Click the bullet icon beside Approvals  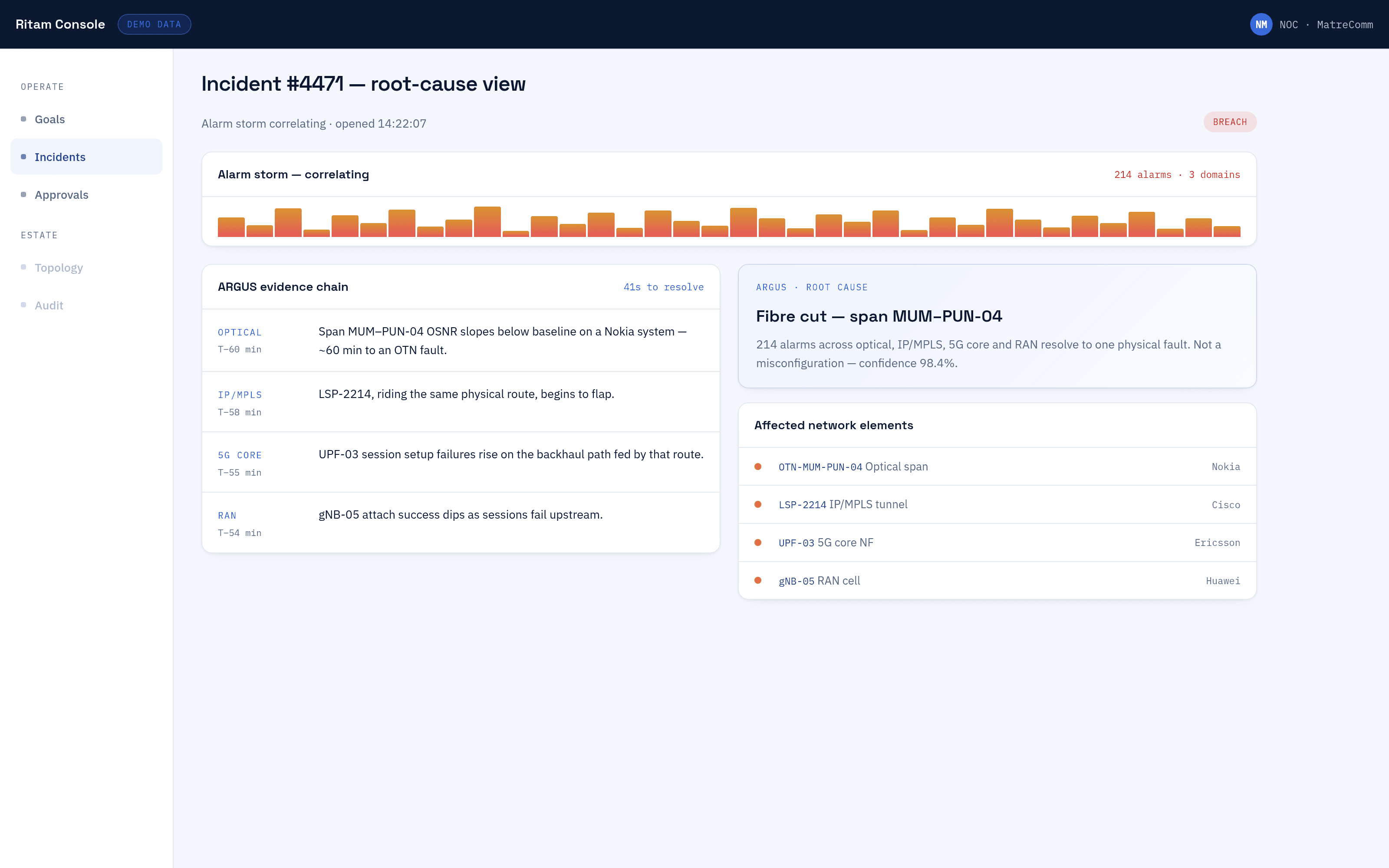23,194
